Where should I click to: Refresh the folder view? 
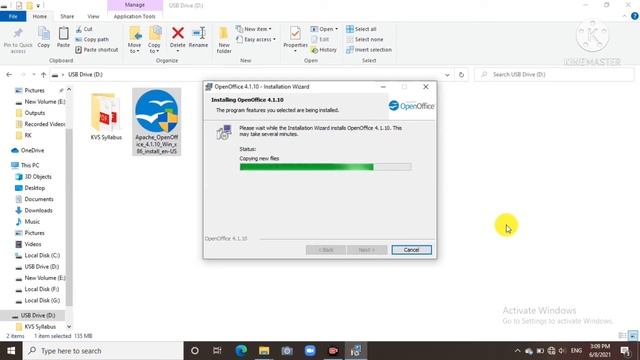pos(461,75)
